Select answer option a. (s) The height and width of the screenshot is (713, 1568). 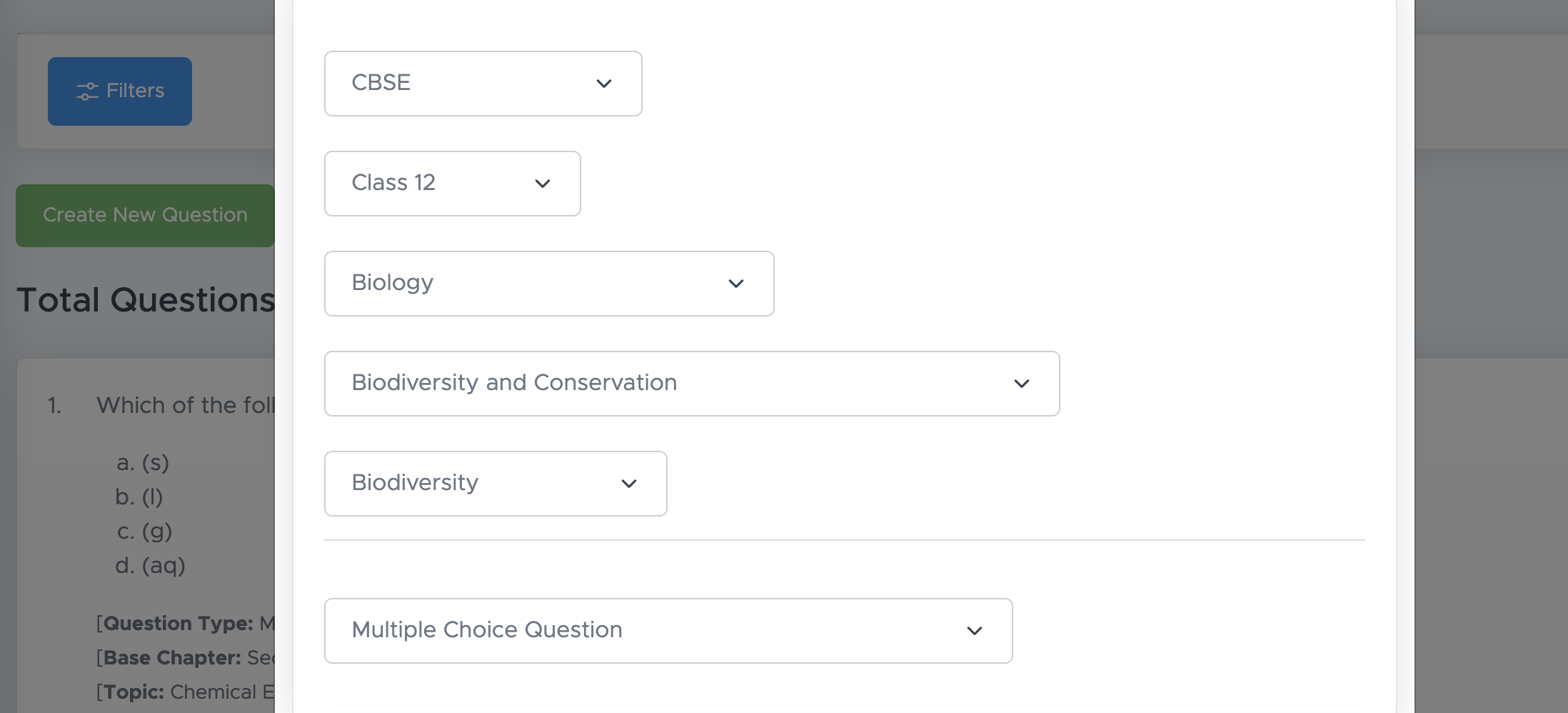pos(143,463)
